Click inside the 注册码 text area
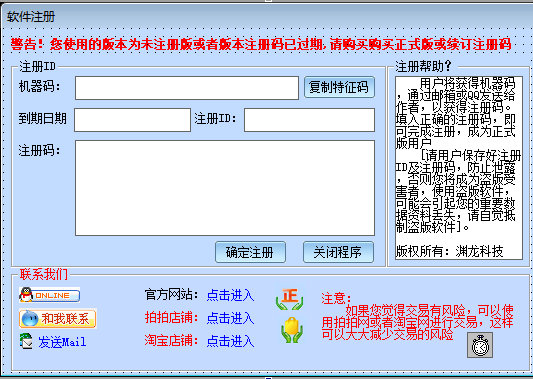The width and height of the screenshot is (533, 379). pyautogui.click(x=225, y=188)
